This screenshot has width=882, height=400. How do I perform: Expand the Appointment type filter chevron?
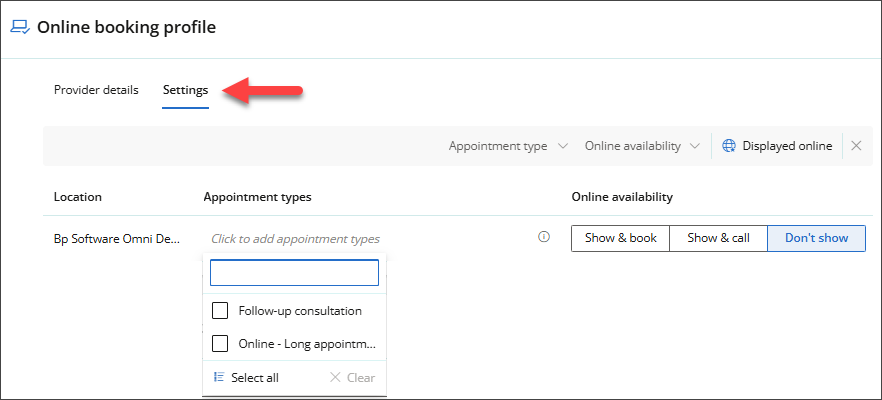tap(563, 146)
